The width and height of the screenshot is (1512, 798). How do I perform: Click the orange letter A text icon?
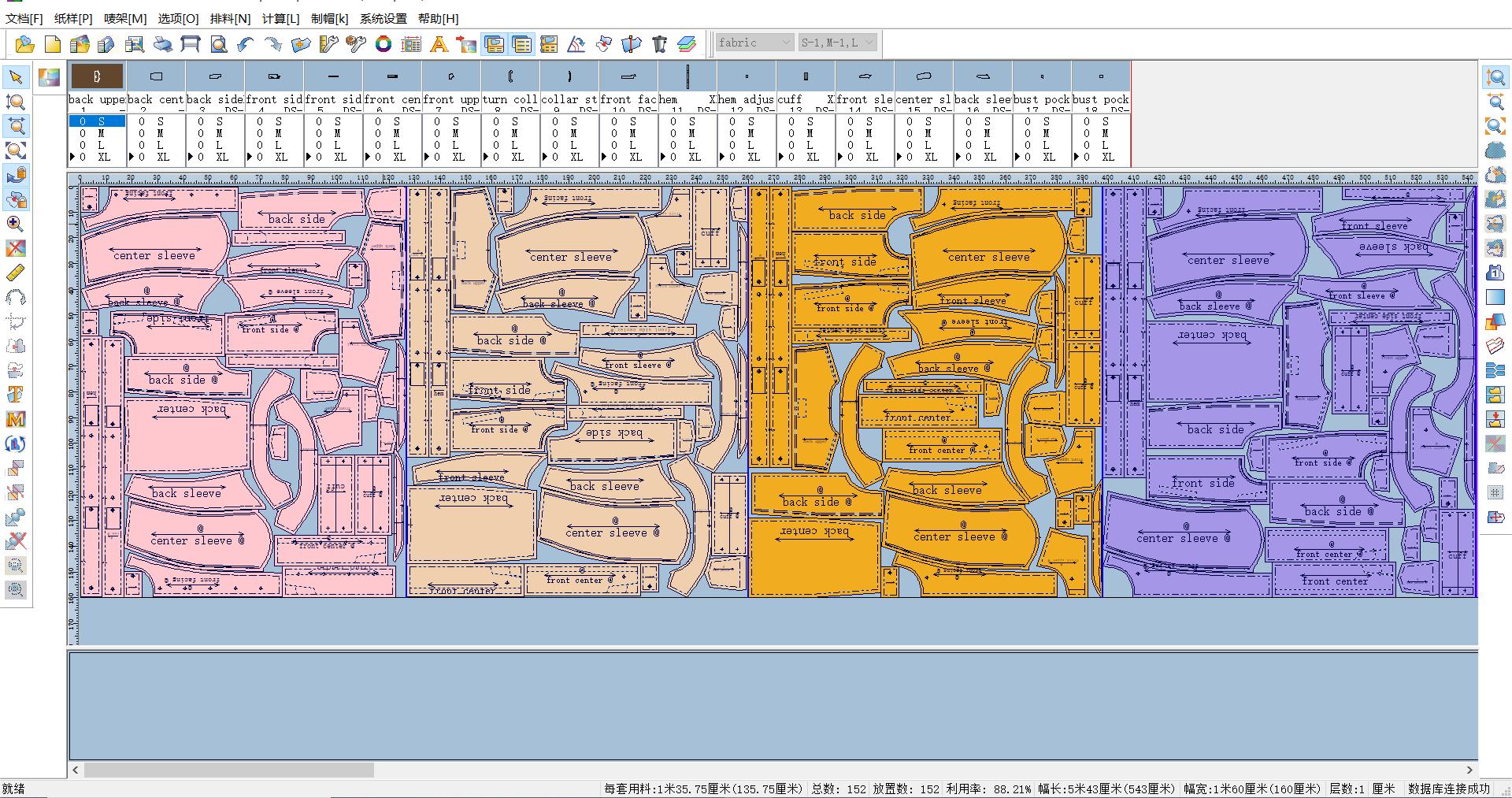(x=439, y=44)
